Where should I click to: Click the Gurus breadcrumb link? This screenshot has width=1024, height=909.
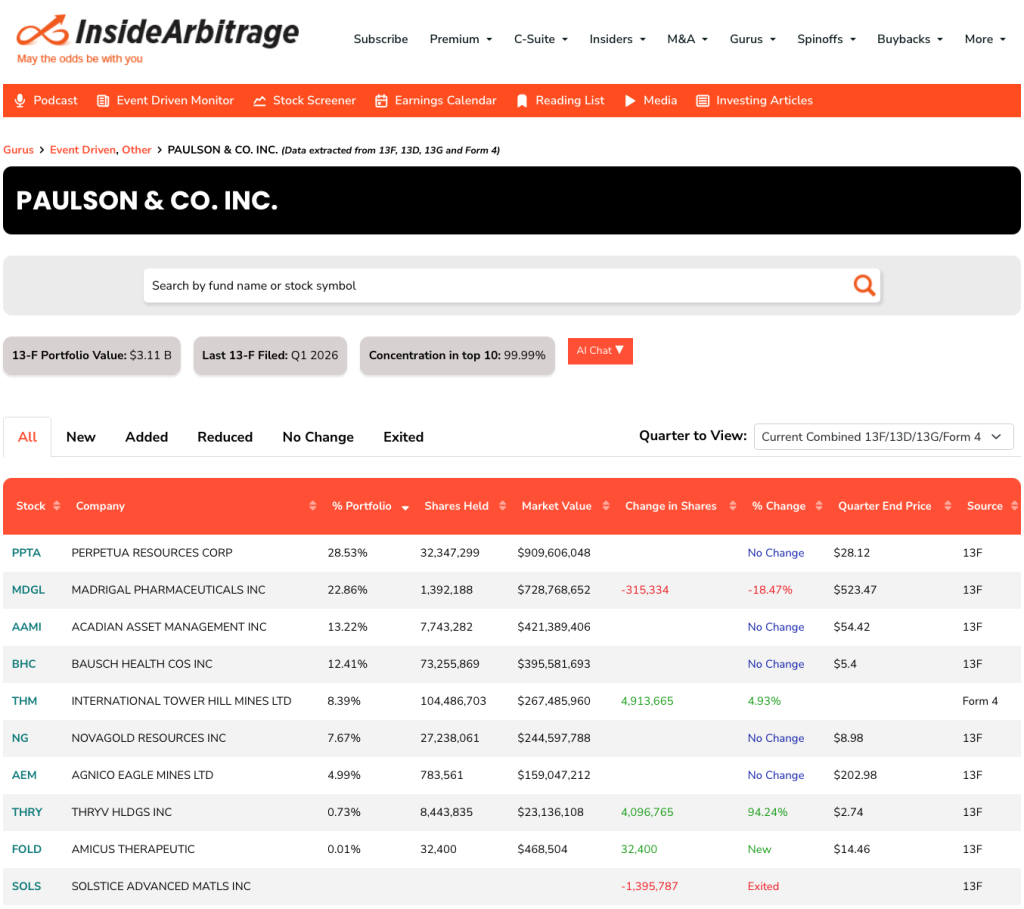(x=18, y=150)
